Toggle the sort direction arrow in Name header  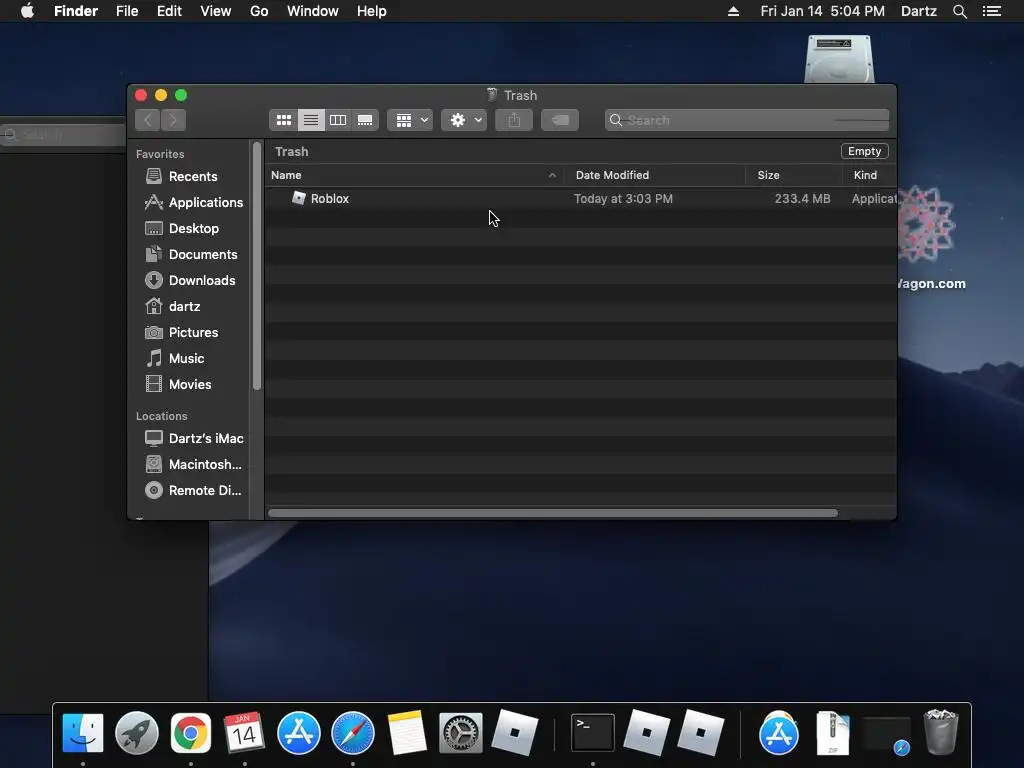pyautogui.click(x=552, y=175)
